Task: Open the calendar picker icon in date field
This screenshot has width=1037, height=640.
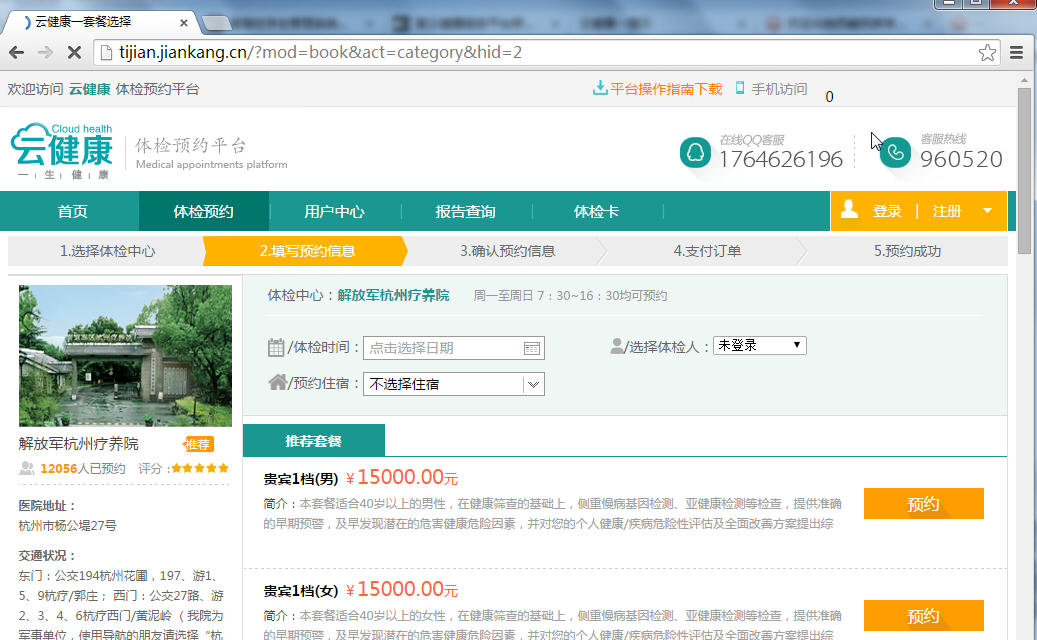Action: 532,348
